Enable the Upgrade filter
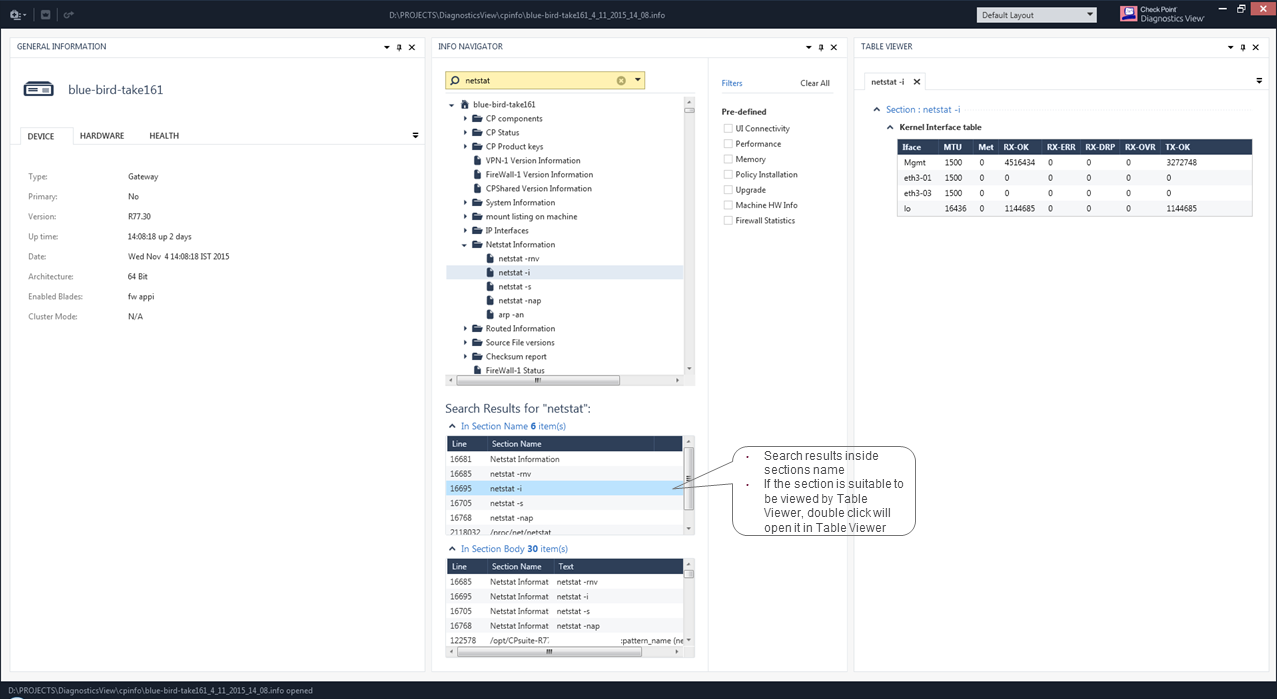Image resolution: width=1277 pixels, height=699 pixels. pos(729,190)
